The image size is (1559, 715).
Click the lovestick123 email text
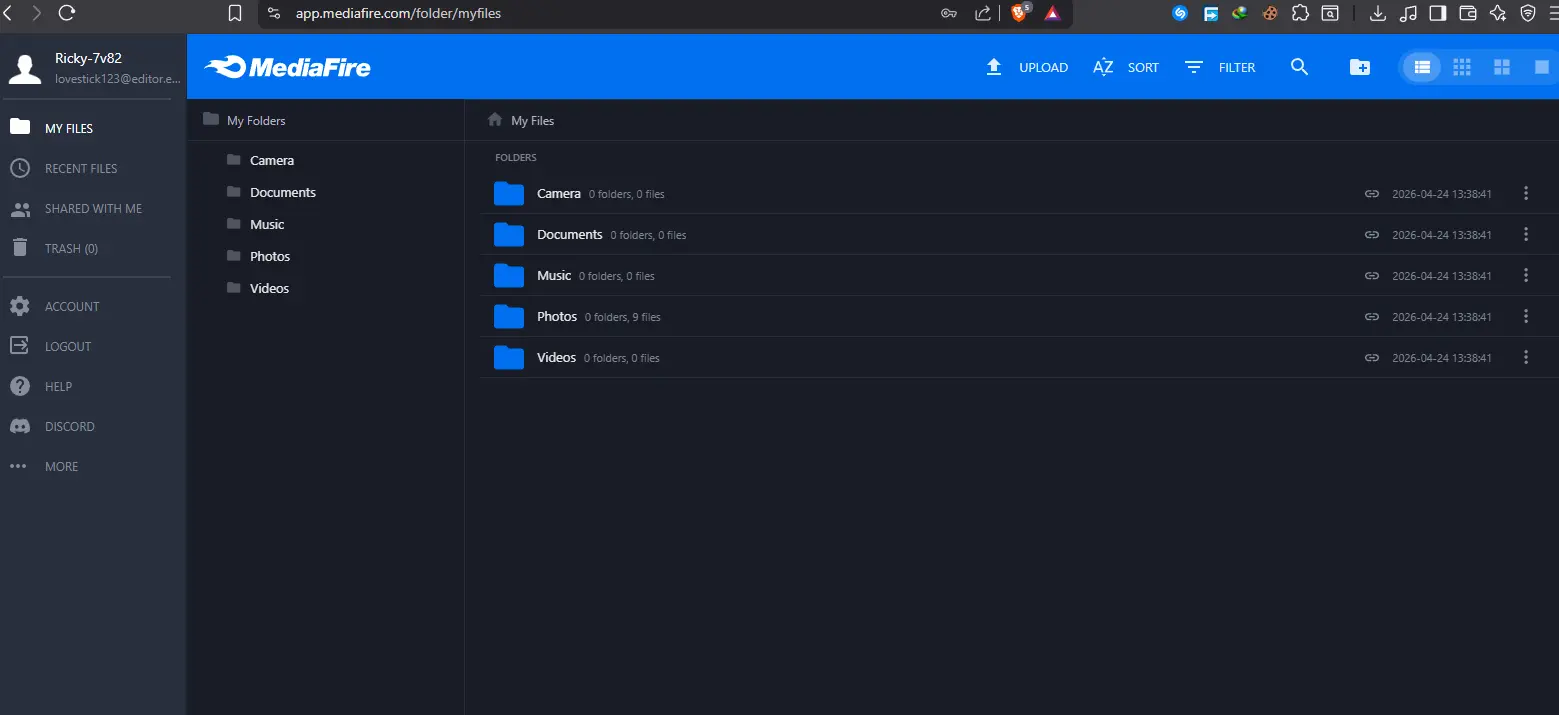(118, 78)
